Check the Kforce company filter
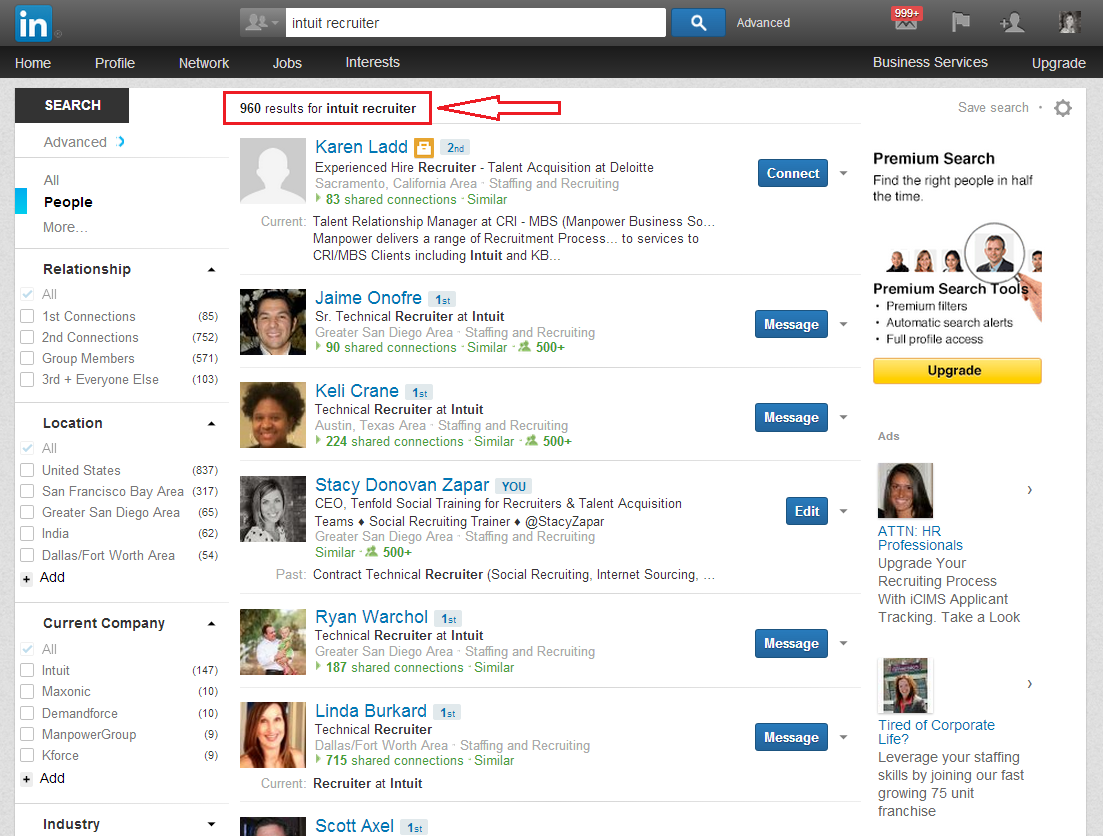 [27, 755]
